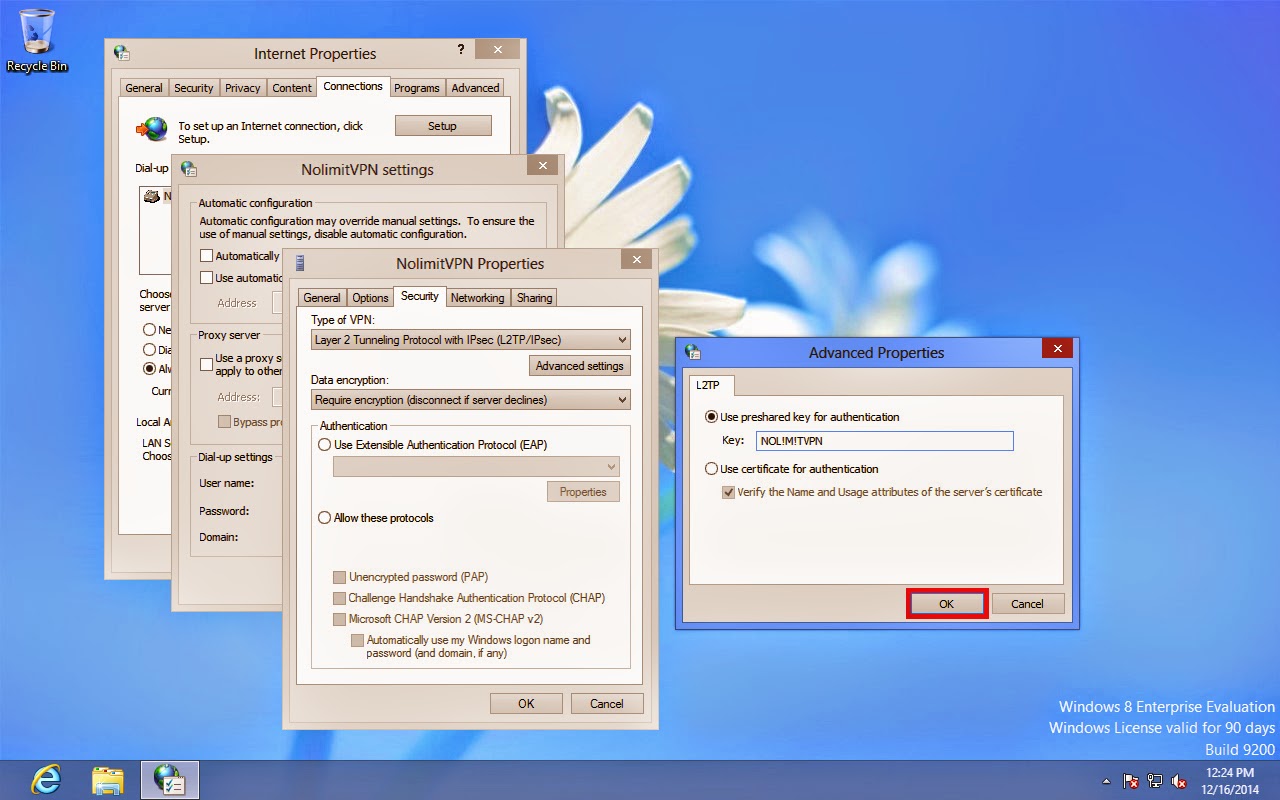The height and width of the screenshot is (800, 1280).
Task: Switch to General tab in NolimitVPN Properties
Action: (x=322, y=298)
